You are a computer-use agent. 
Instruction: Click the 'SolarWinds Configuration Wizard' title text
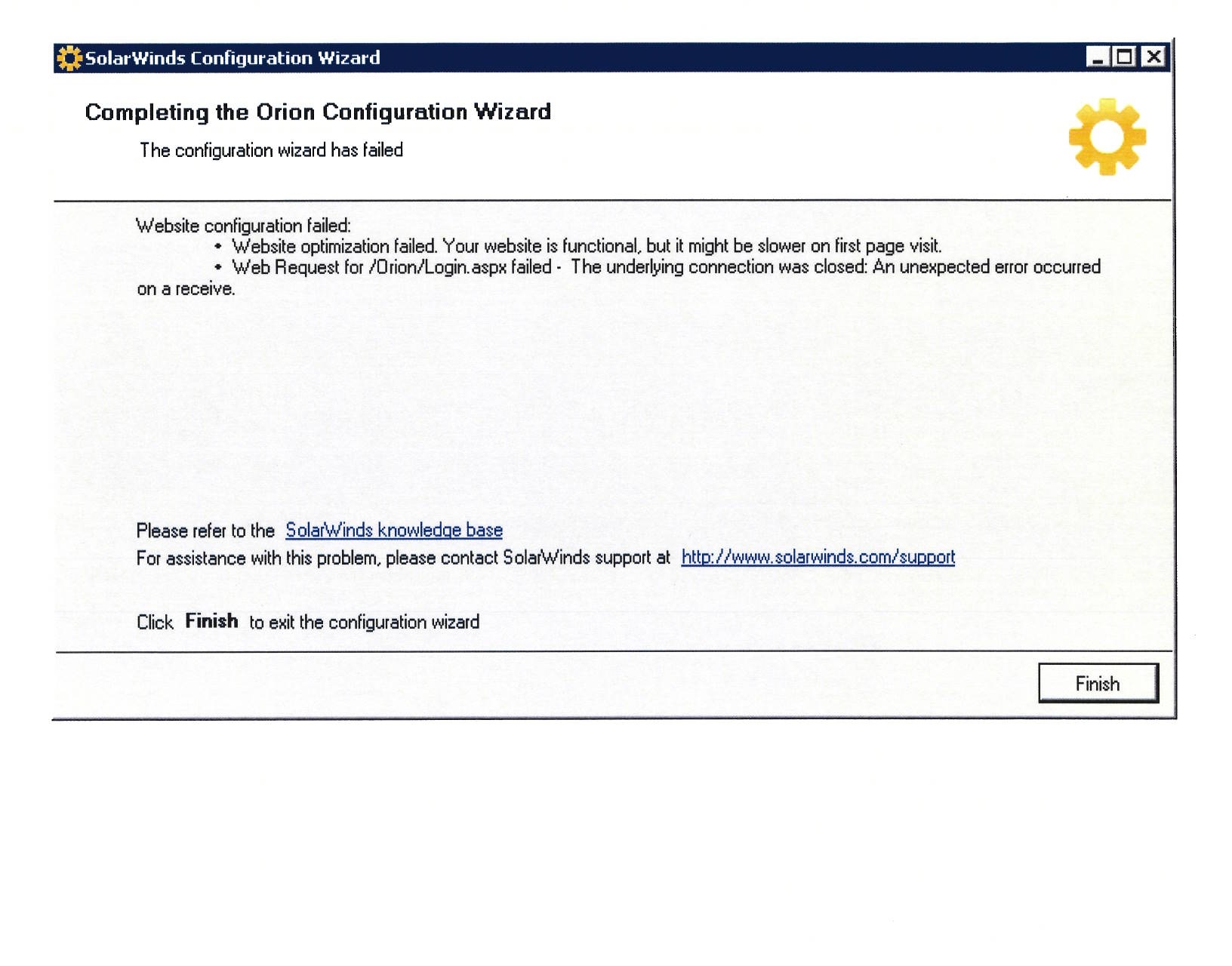(x=233, y=58)
